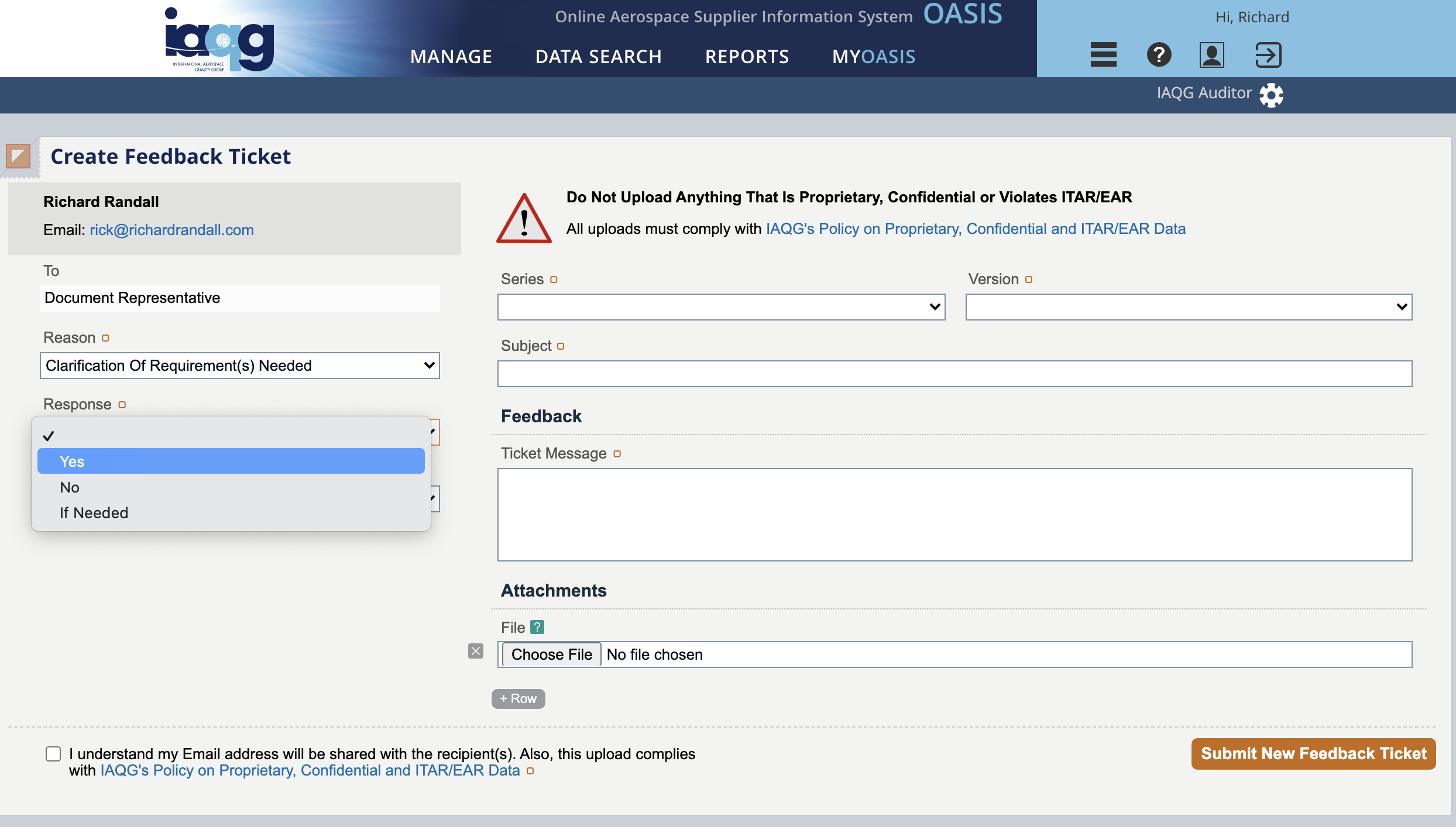Select If Needed in Response list
The image size is (1456, 827).
click(231, 513)
